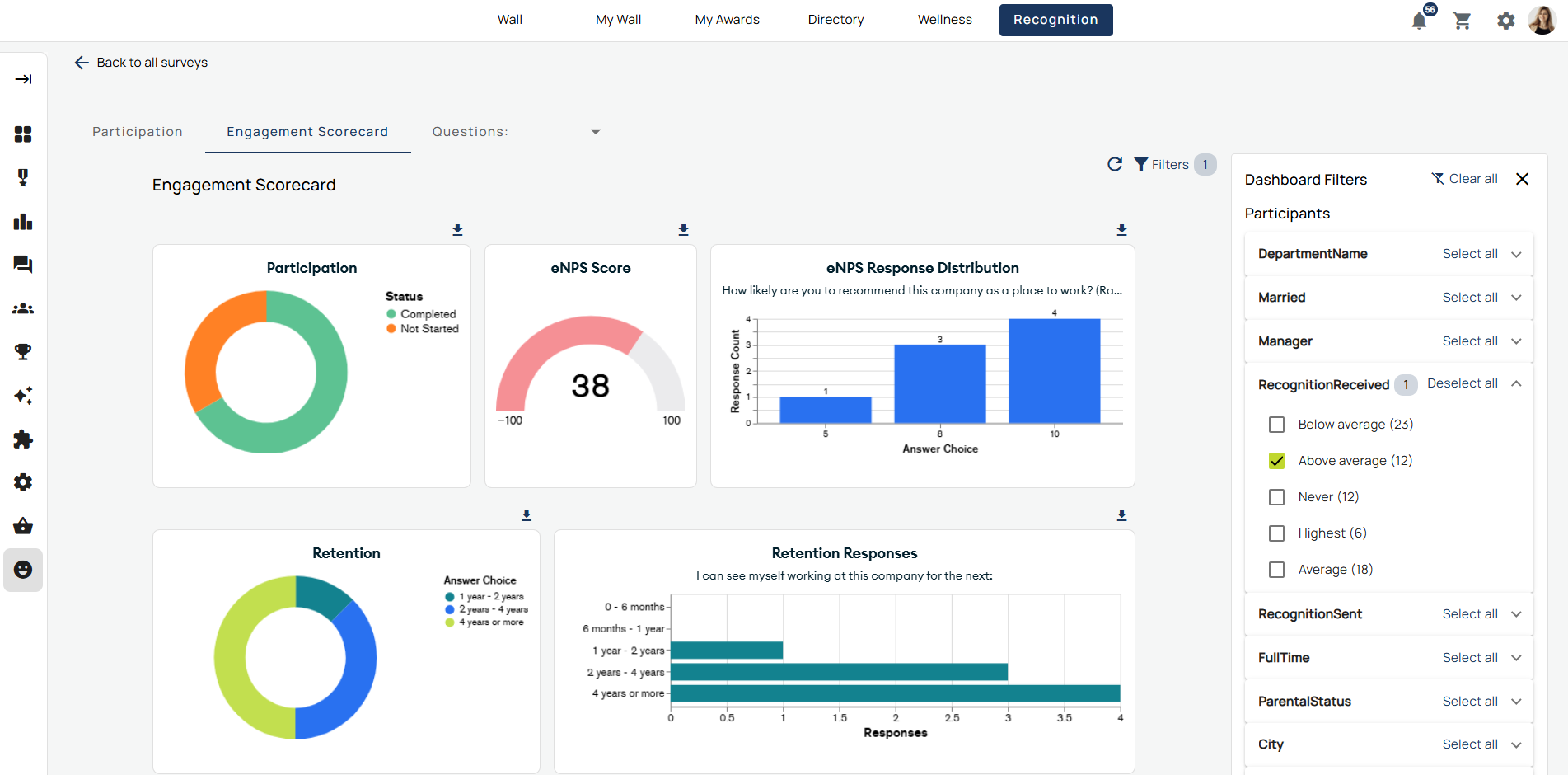Open the Wellness menu item
1568x775 pixels.
coord(944,20)
